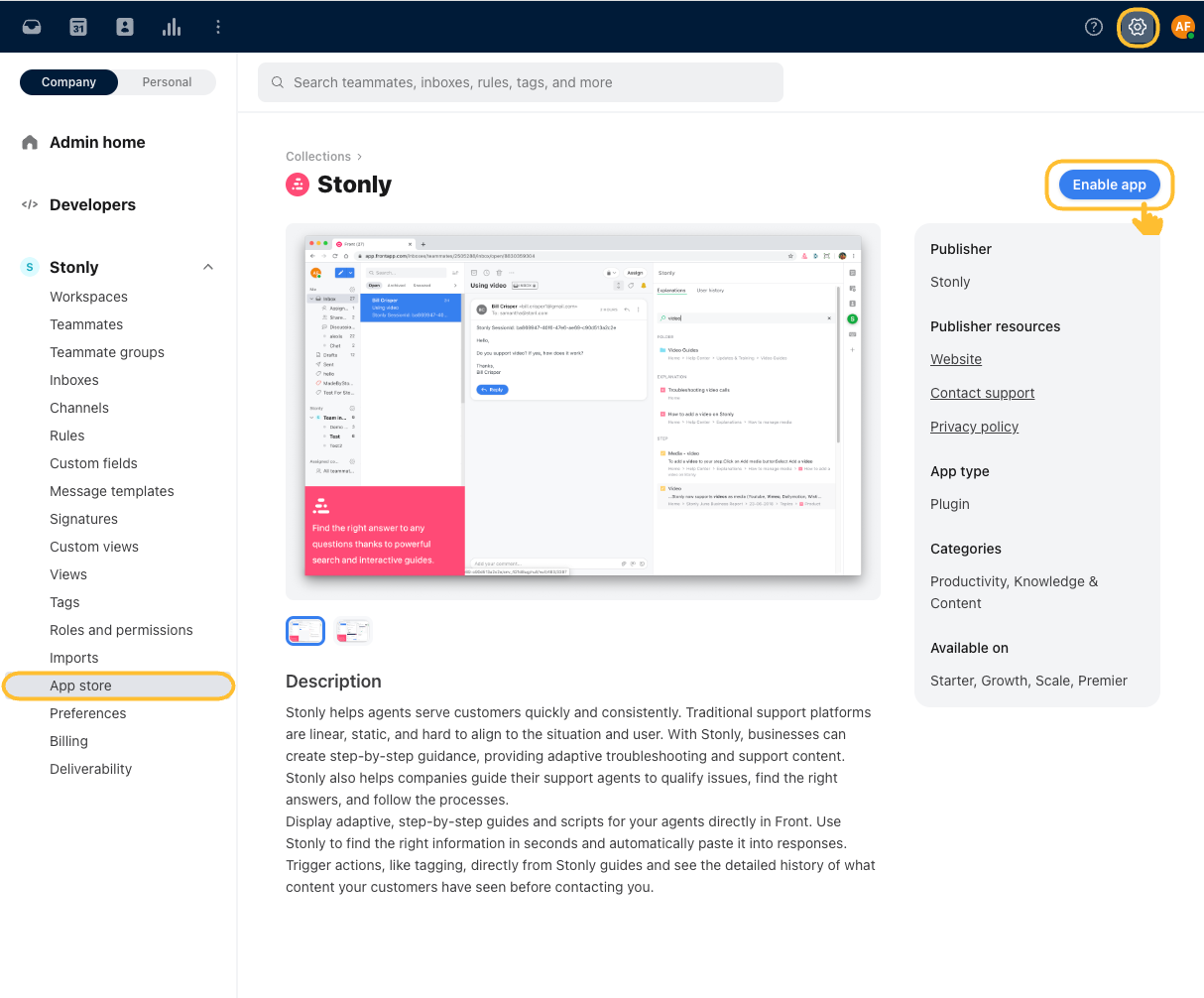1204x998 pixels.
Task: Collapse the Stonly workspace section
Action: tap(208, 267)
